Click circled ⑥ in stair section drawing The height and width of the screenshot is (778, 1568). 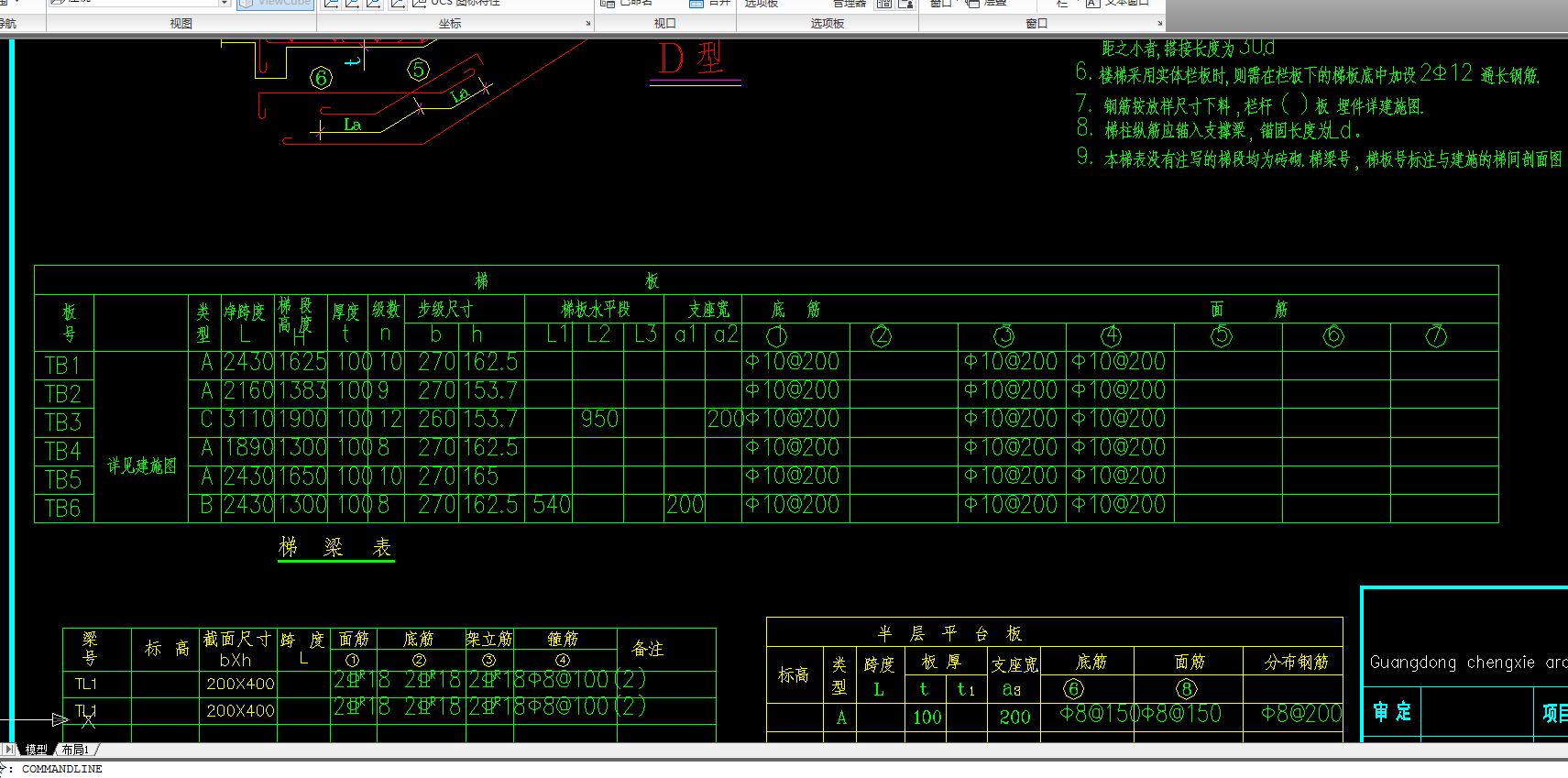[321, 78]
